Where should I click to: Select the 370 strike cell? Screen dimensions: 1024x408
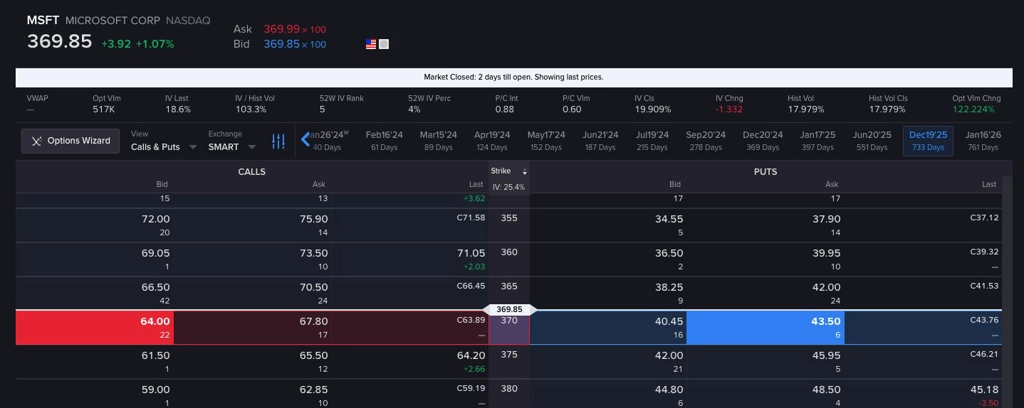[x=509, y=328]
